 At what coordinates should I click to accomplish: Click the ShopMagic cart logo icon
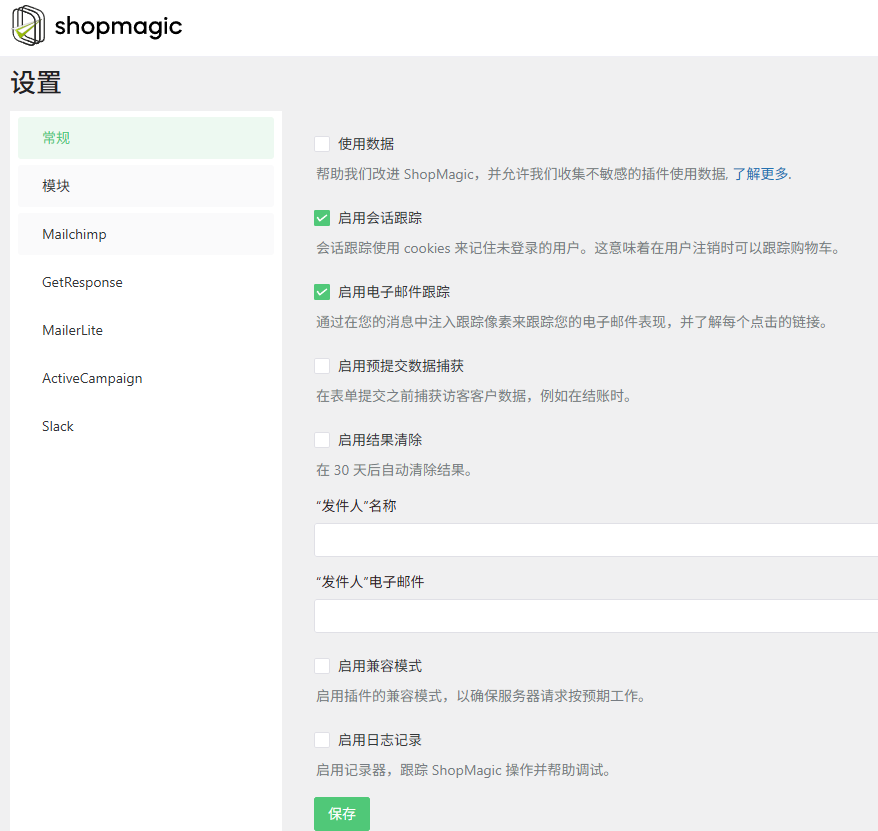point(27,26)
